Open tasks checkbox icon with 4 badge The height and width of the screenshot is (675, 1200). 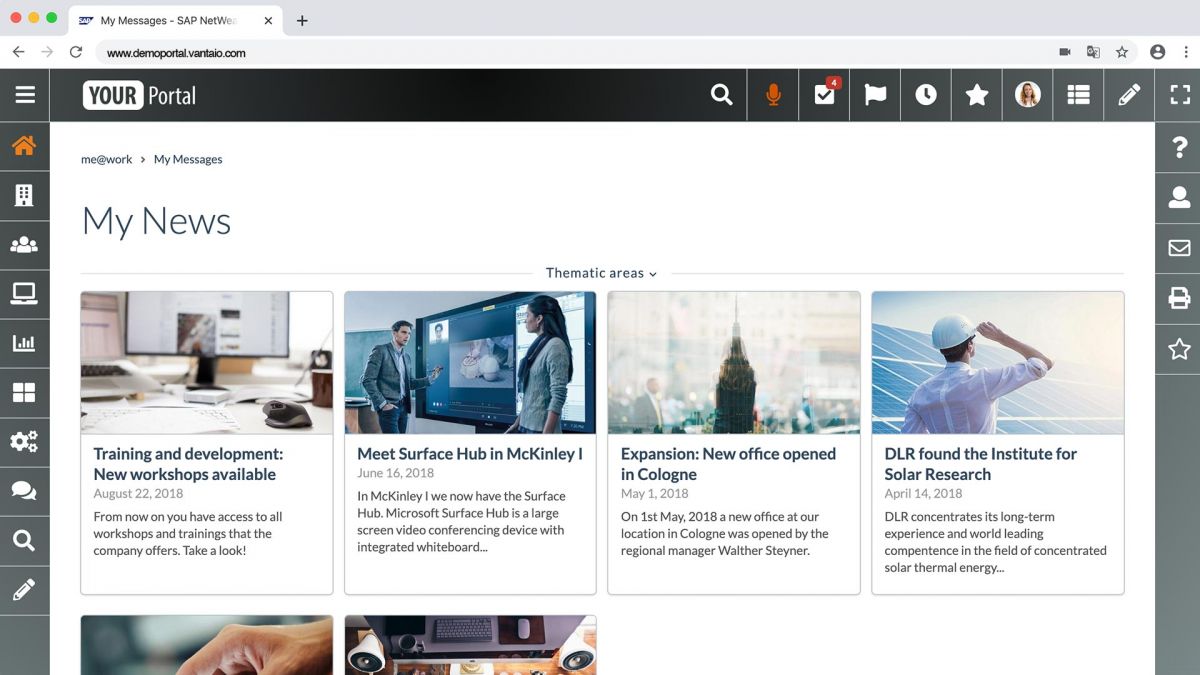click(825, 93)
